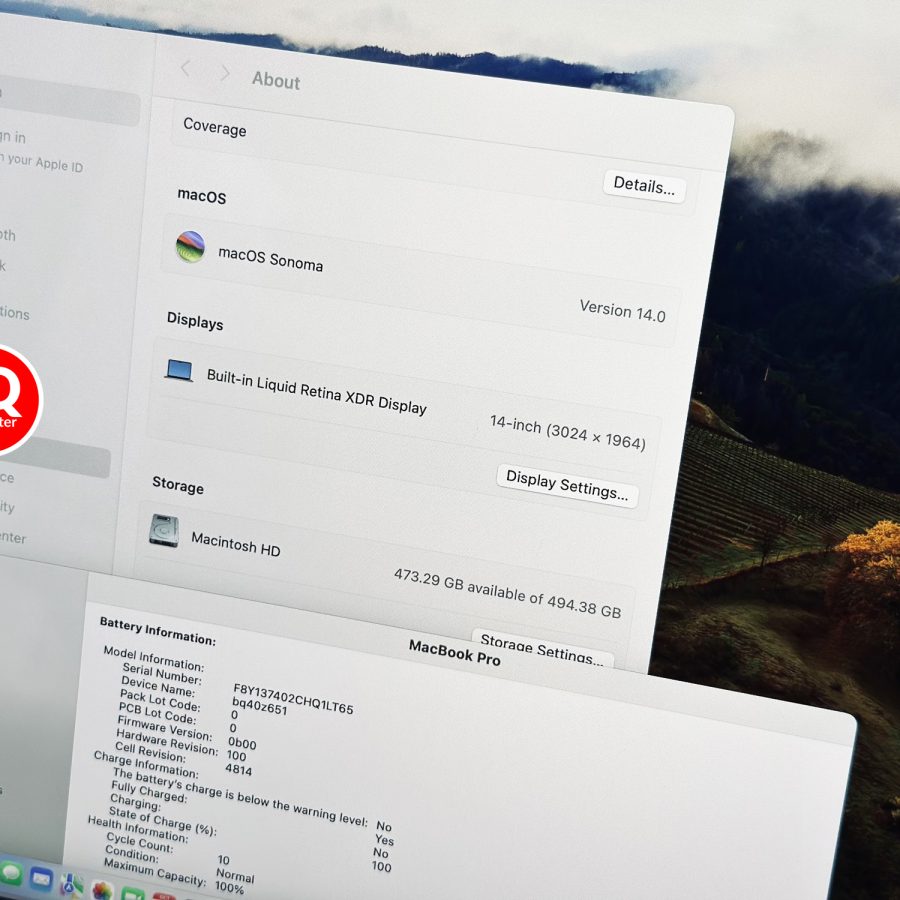900x900 pixels.
Task: Open the Coverage Details… button
Action: click(644, 186)
